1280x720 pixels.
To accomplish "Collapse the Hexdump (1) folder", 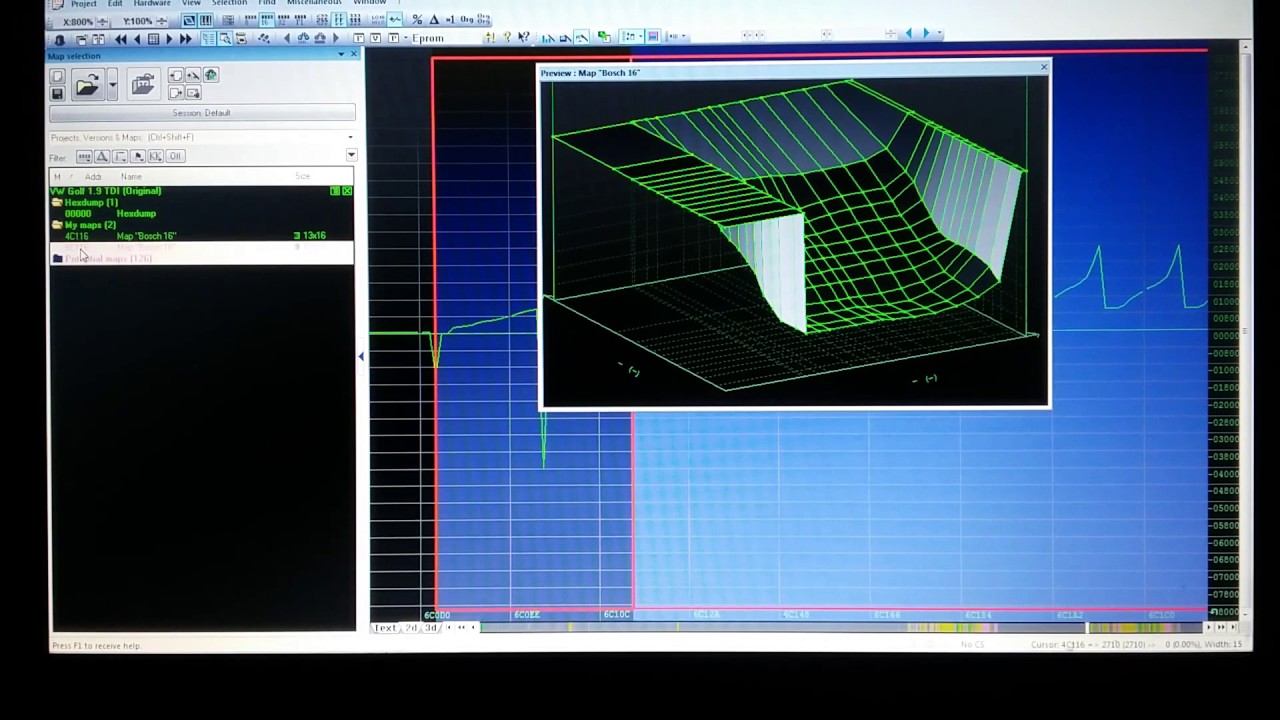I will 57,202.
